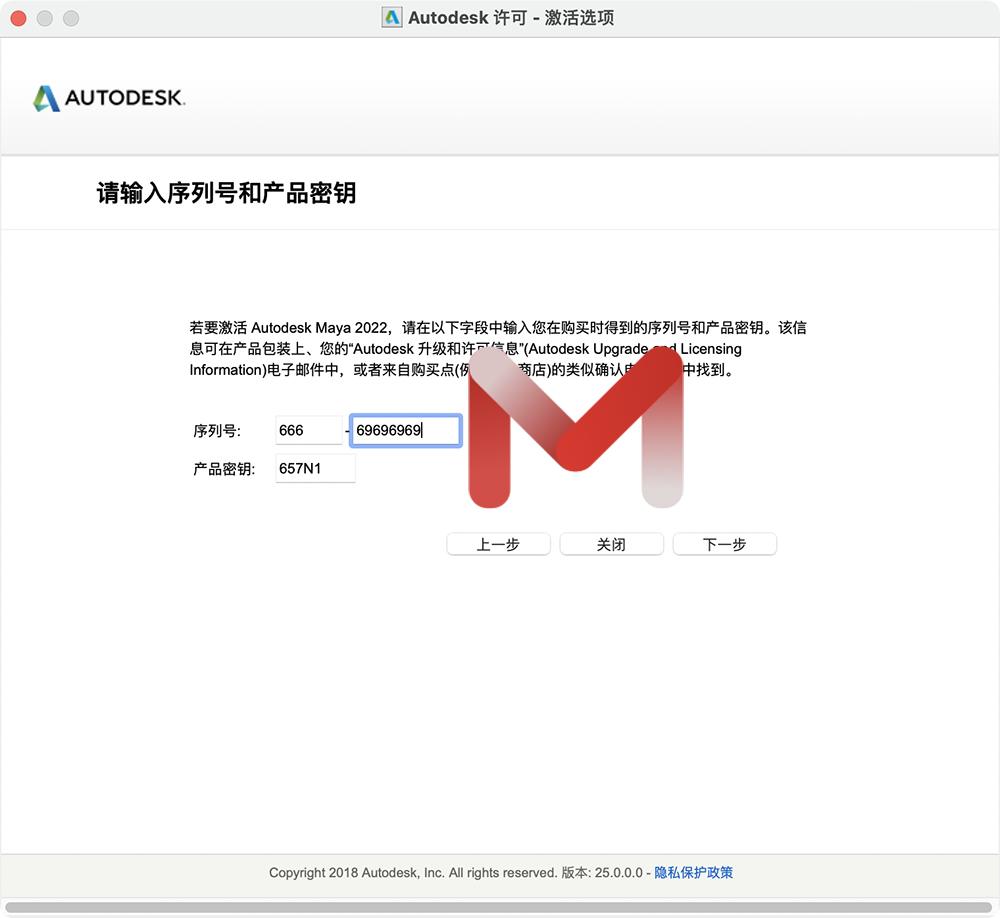1000x918 pixels.
Task: Focus the serial number field containing 666
Action: point(309,430)
